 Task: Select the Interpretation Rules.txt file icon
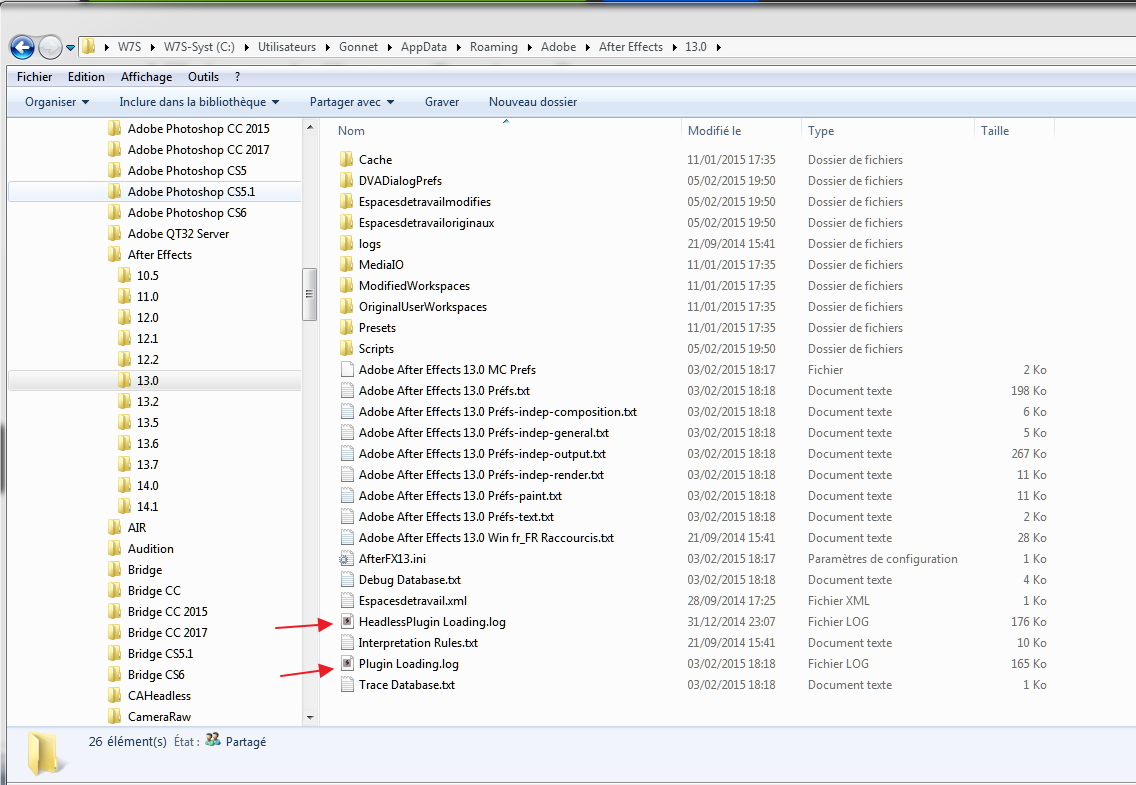pos(347,642)
